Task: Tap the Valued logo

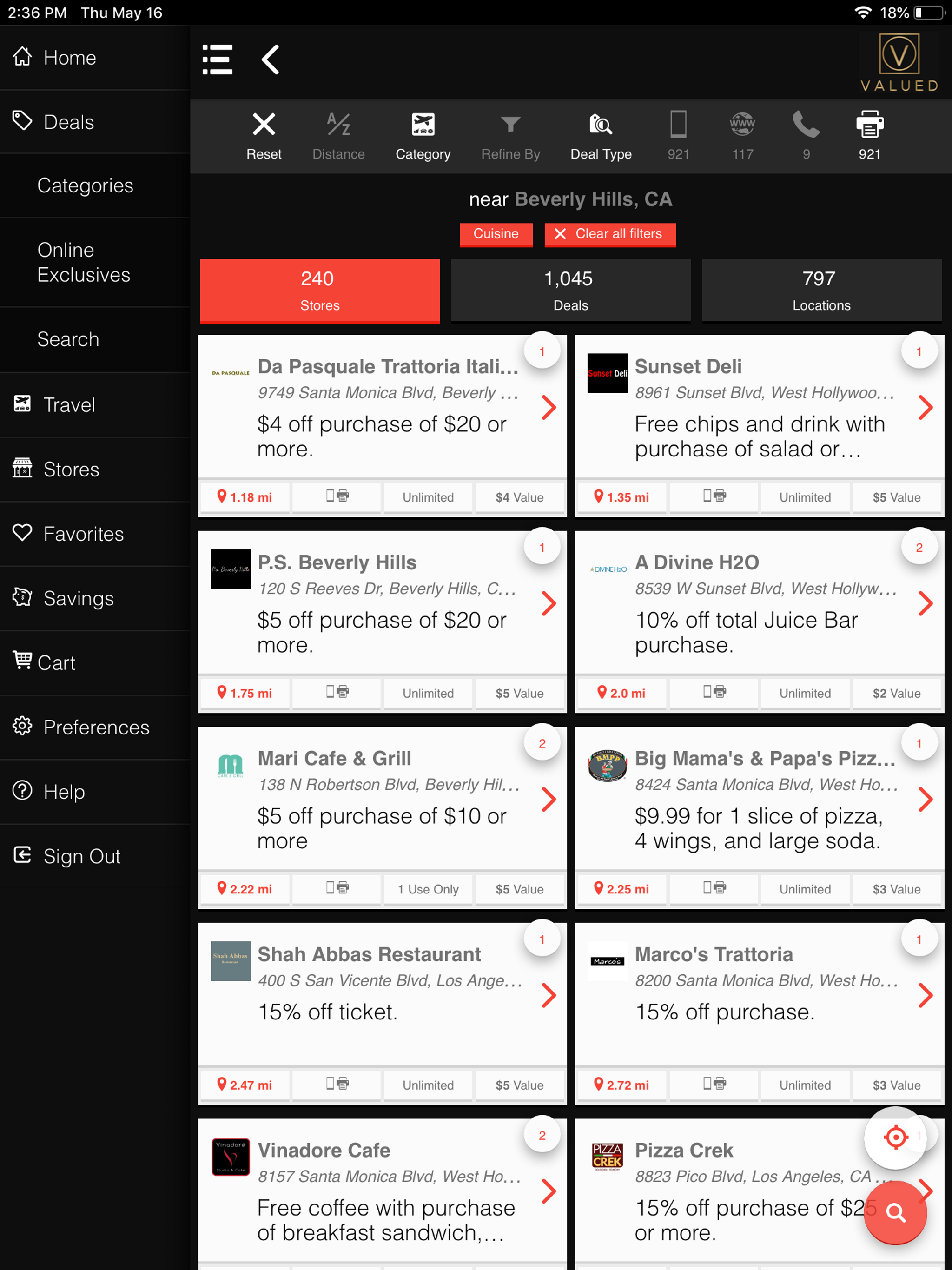Action: pos(899,63)
